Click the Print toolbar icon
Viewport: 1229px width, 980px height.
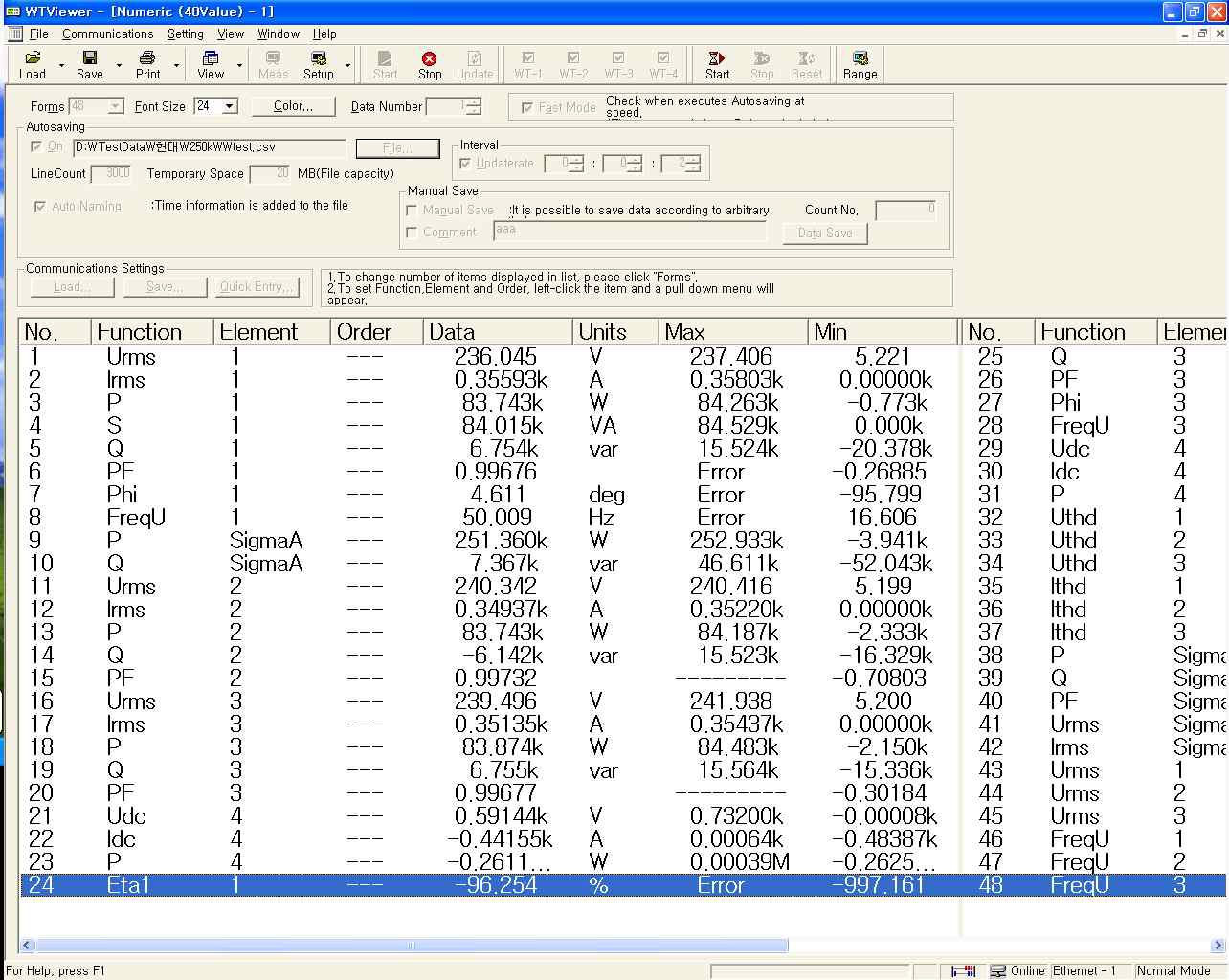coord(147,64)
